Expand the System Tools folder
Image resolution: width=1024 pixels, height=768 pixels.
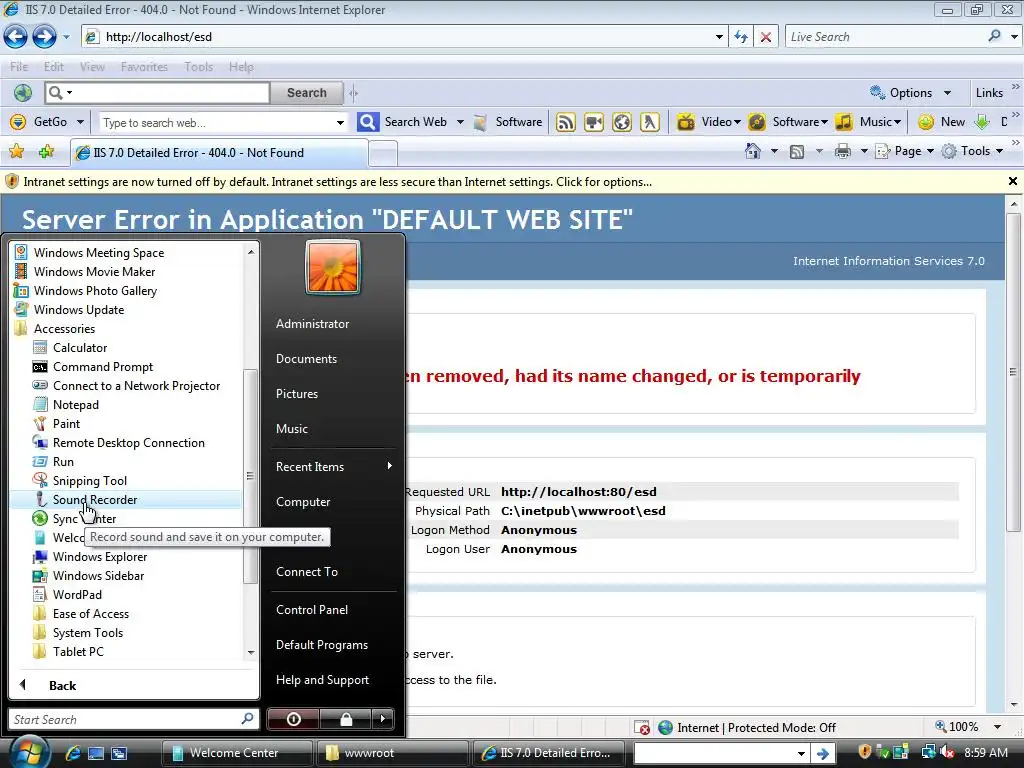pos(88,632)
